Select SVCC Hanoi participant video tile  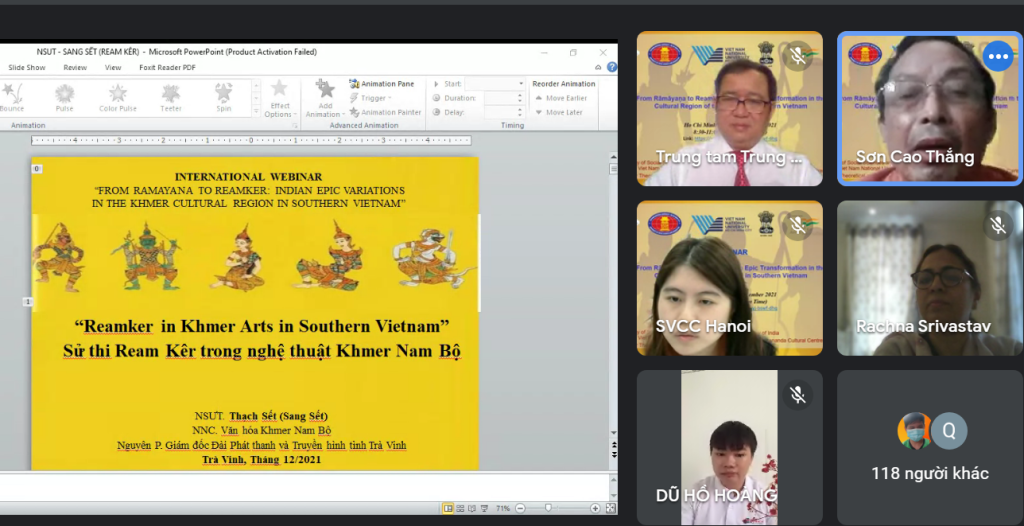(729, 278)
